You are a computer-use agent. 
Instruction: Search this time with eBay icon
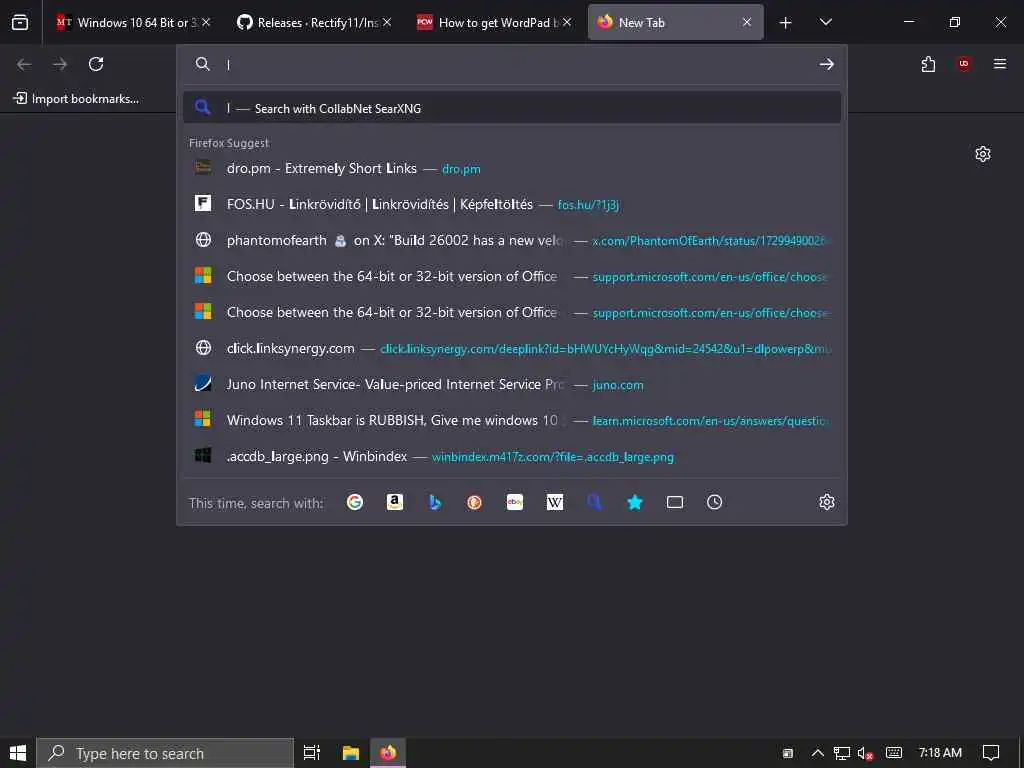pyautogui.click(x=515, y=502)
